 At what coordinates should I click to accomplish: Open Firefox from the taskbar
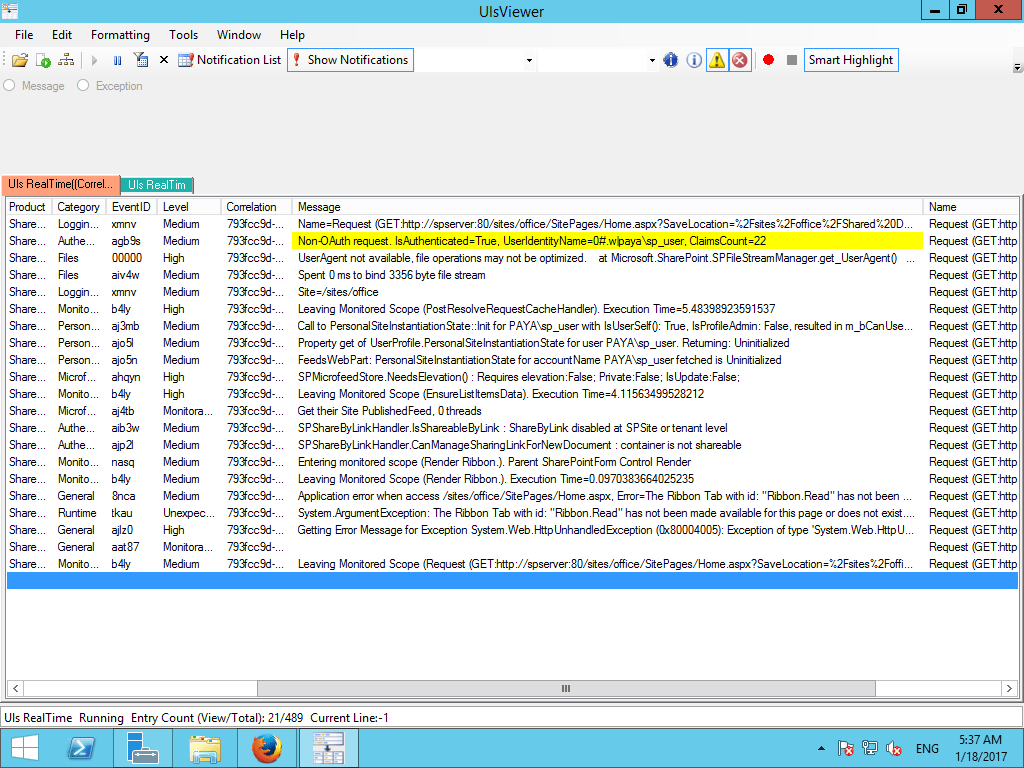pyautogui.click(x=266, y=748)
